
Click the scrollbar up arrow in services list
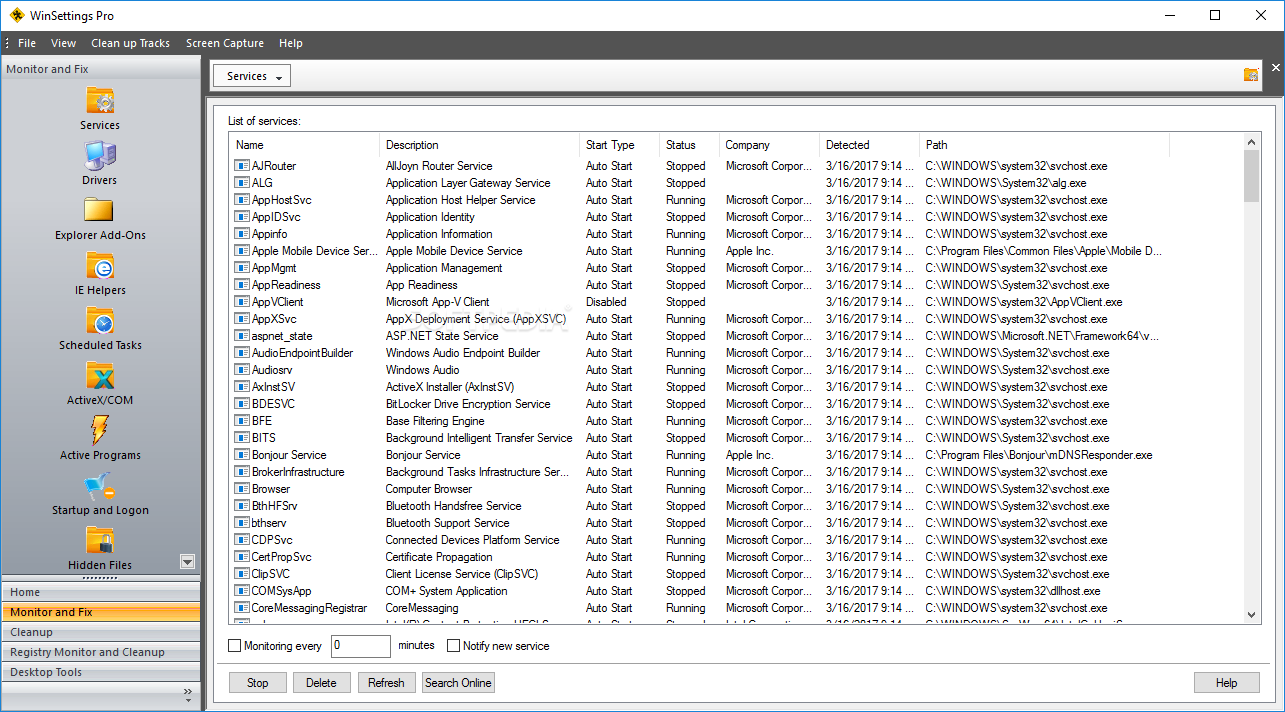pos(1252,142)
